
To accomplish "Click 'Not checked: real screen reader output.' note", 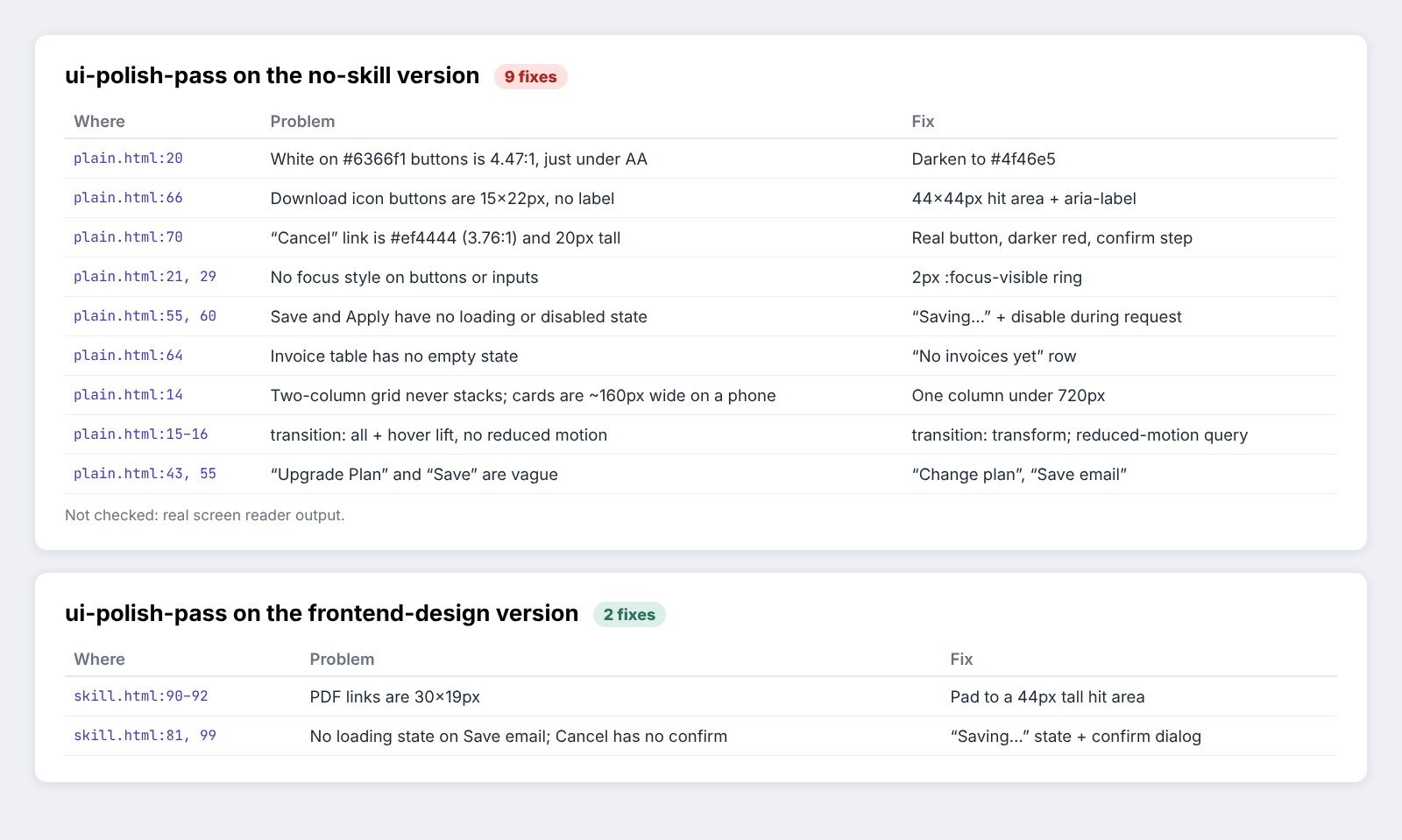I will point(204,515).
